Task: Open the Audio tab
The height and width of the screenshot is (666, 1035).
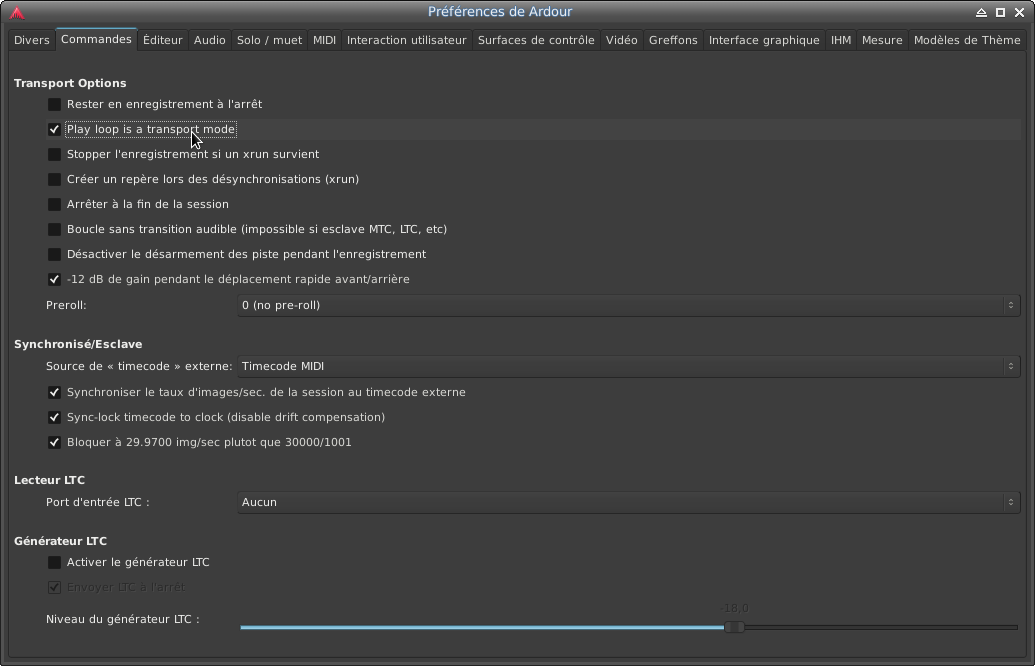Action: pos(210,40)
